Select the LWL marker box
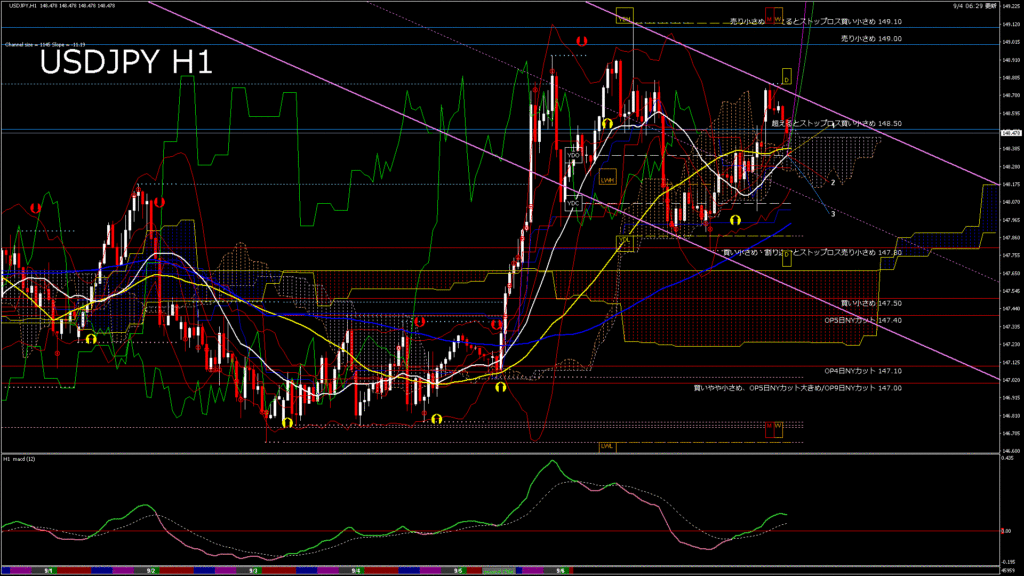The width and height of the screenshot is (1024, 576). pyautogui.click(x=606, y=446)
